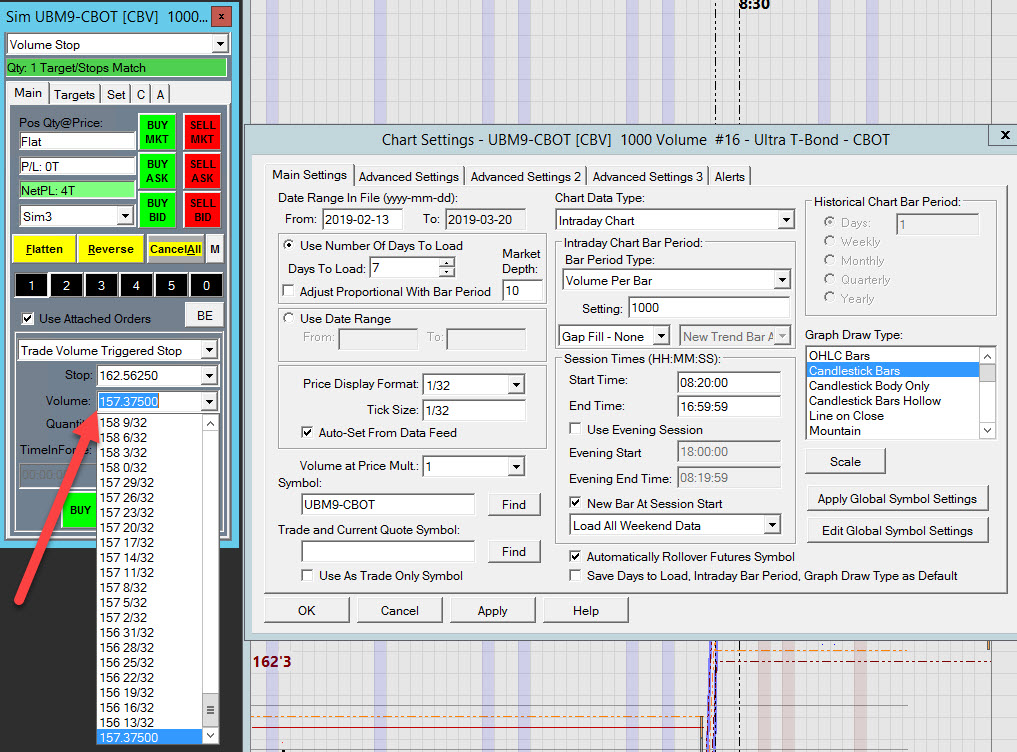Viewport: 1017px width, 752px height.
Task: Click the red SELL MKT button
Action: coord(202,132)
